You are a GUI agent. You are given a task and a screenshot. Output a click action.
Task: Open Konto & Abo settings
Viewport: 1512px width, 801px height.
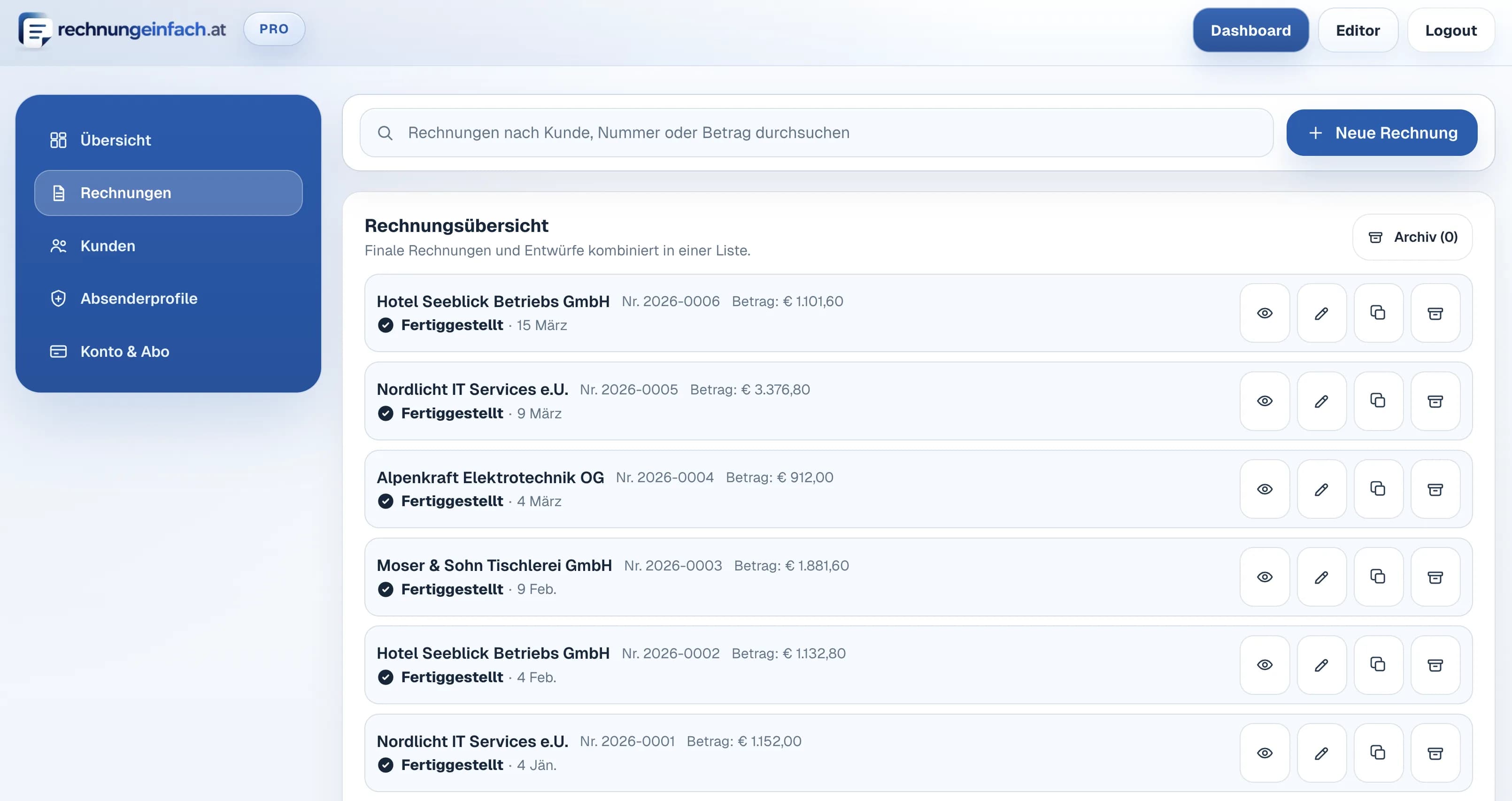[124, 351]
